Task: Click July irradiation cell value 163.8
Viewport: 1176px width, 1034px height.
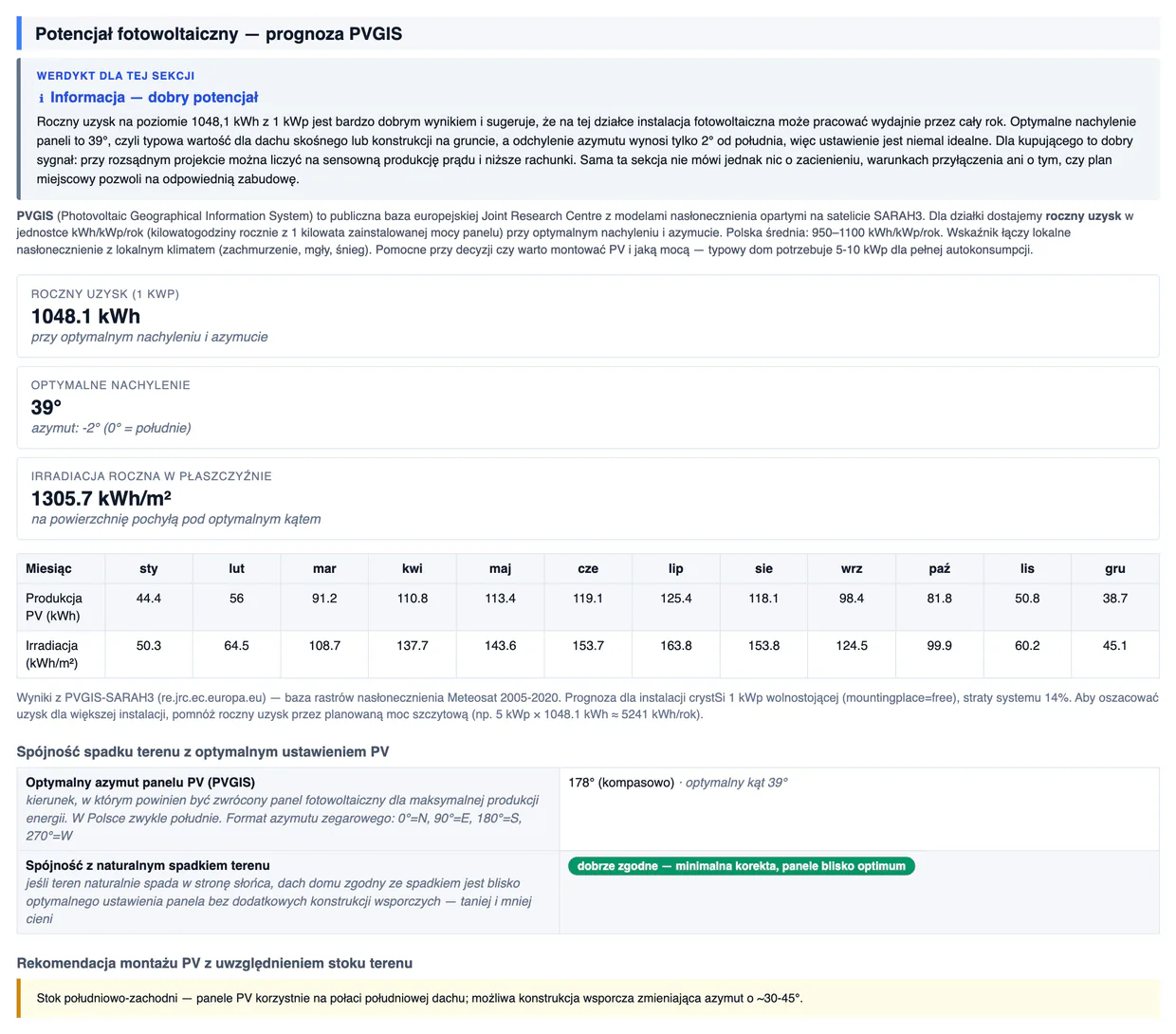Action: point(676,646)
